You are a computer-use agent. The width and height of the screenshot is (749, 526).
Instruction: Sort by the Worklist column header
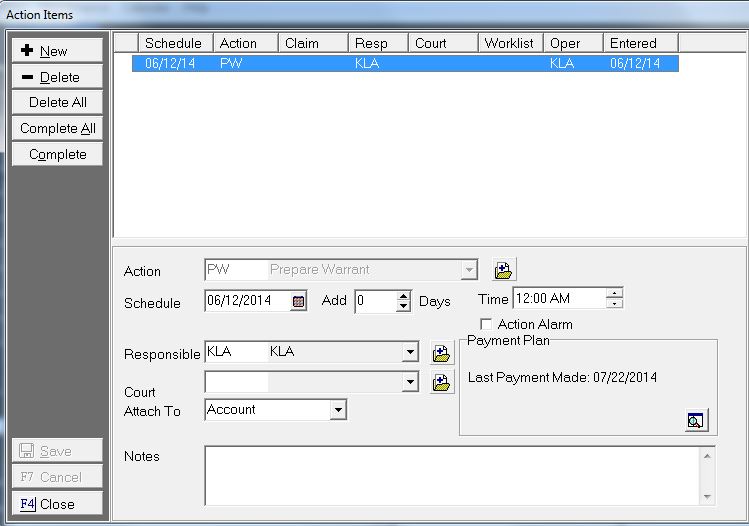(509, 43)
